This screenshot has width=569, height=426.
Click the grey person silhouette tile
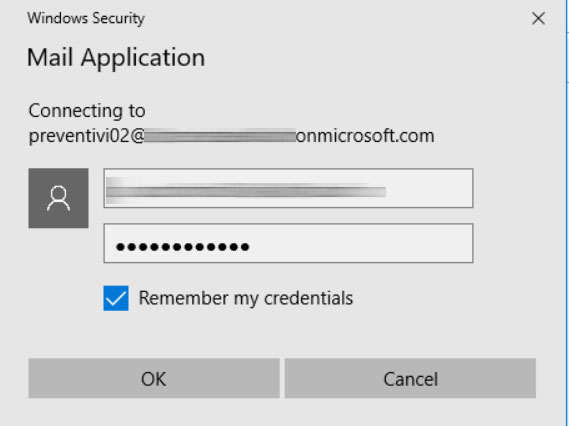58,198
